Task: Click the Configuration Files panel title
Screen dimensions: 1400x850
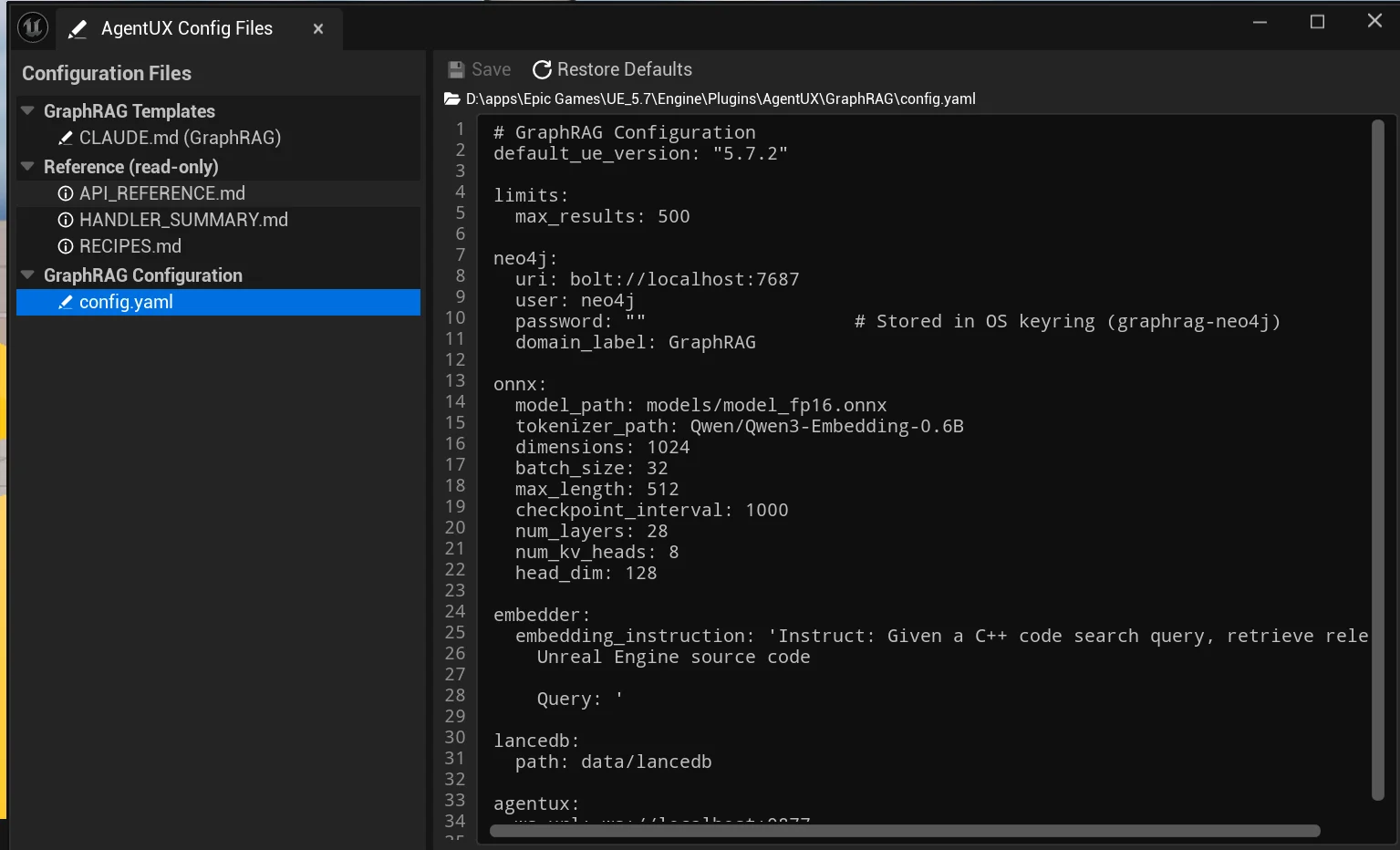Action: point(107,73)
